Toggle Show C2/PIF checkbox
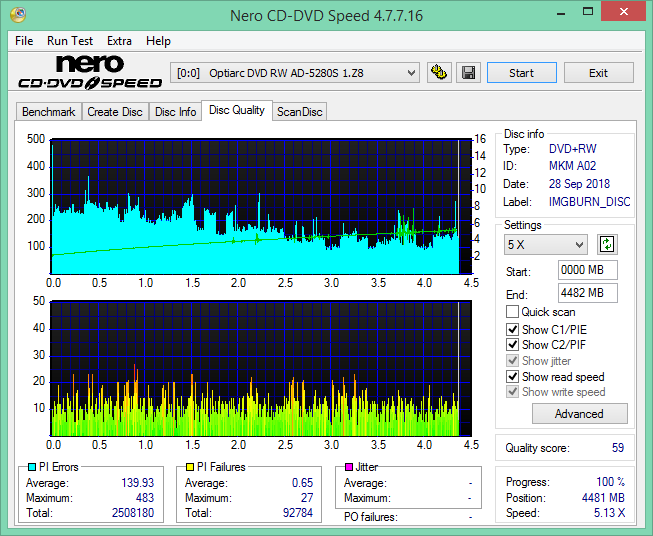Screen dimensions: 653x536 512,345
